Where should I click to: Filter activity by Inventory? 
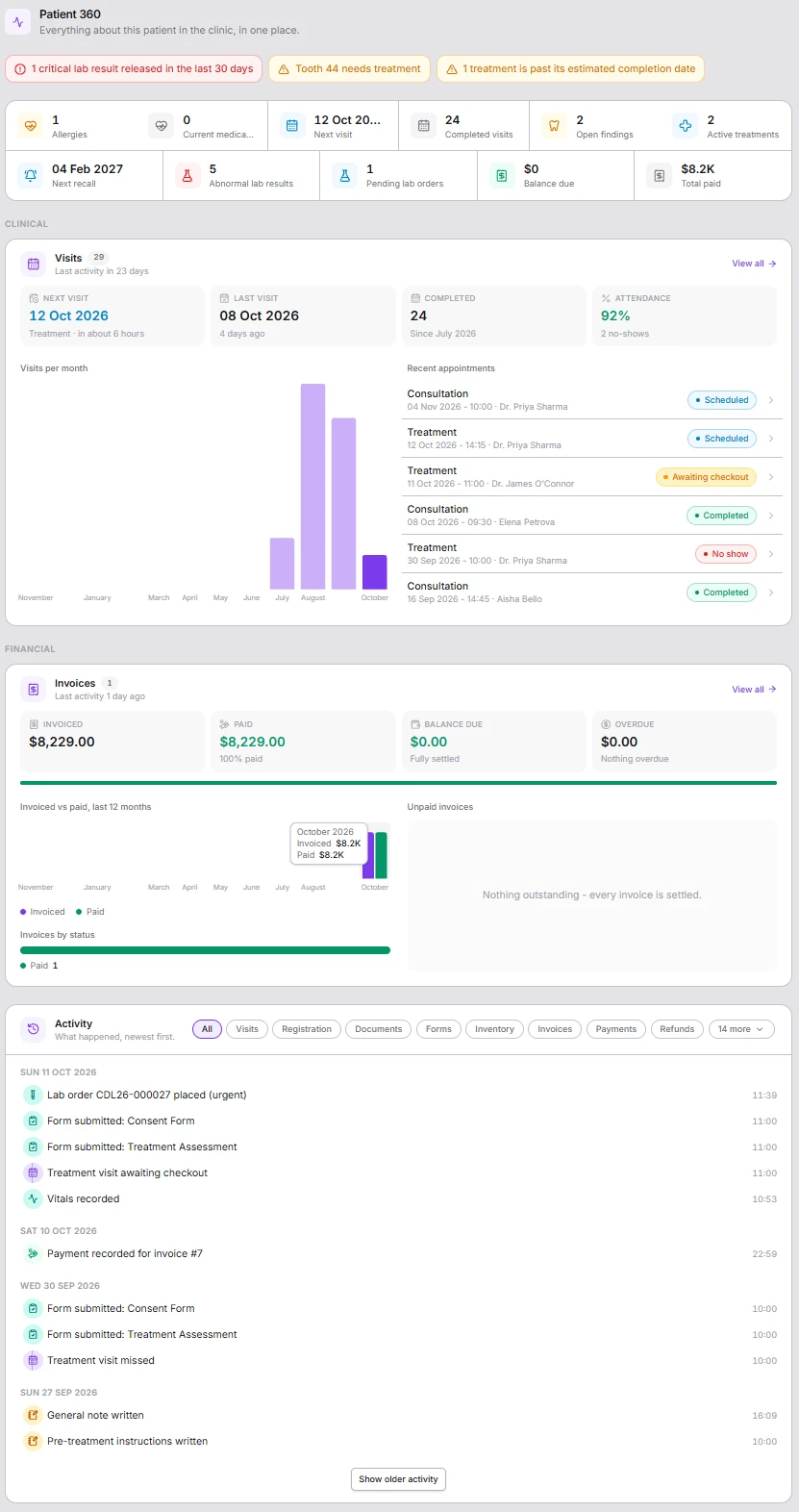(494, 1029)
